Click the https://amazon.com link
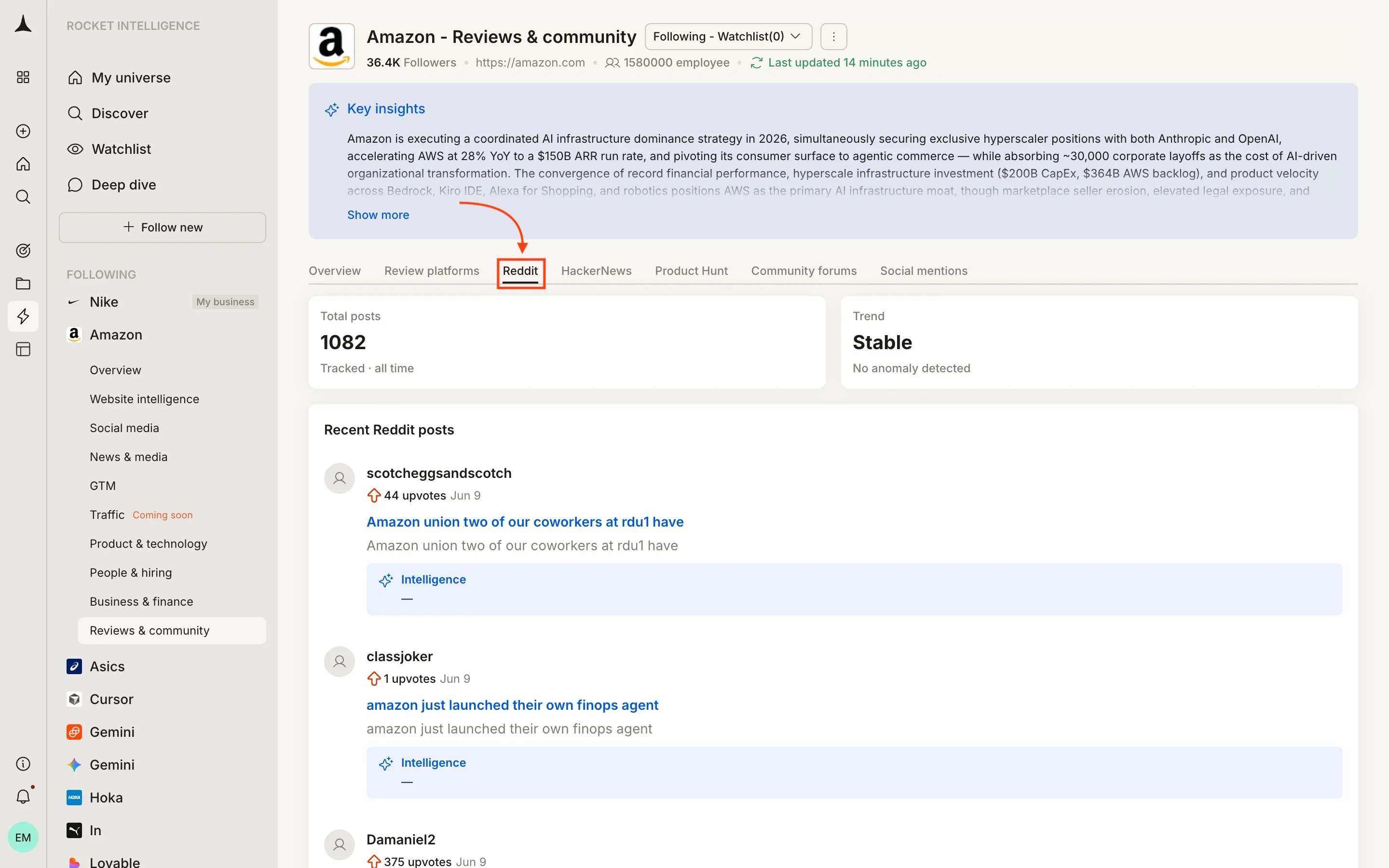This screenshot has width=1389, height=868. [531, 63]
